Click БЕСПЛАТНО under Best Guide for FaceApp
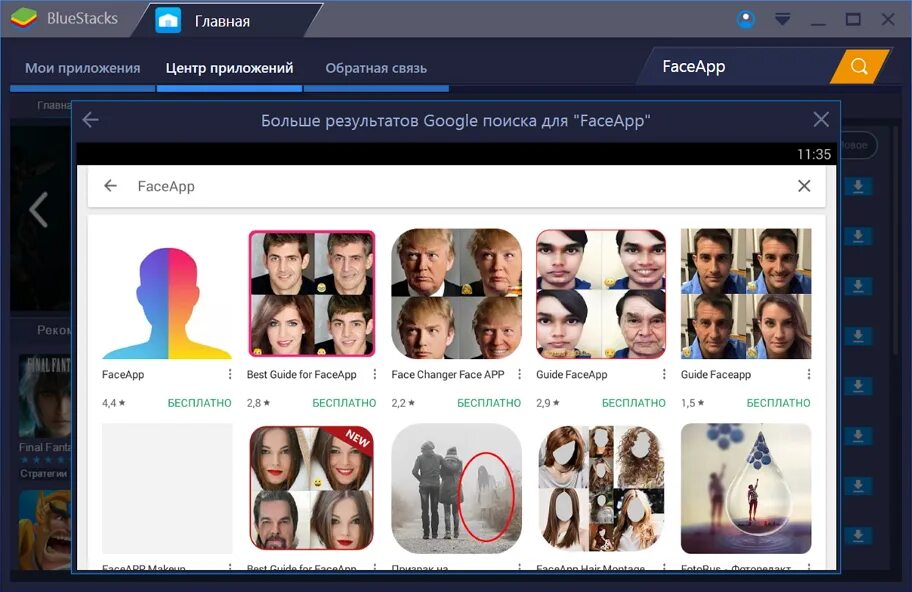The image size is (912, 592). point(344,403)
